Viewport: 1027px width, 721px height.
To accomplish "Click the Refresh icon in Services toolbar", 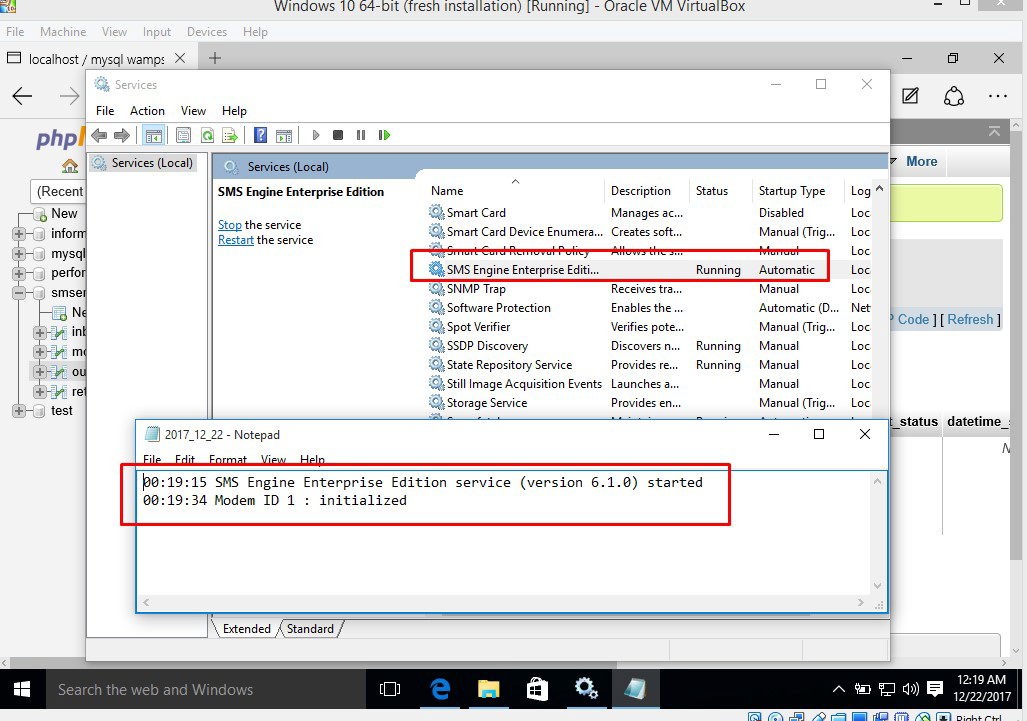I will pyautogui.click(x=207, y=135).
